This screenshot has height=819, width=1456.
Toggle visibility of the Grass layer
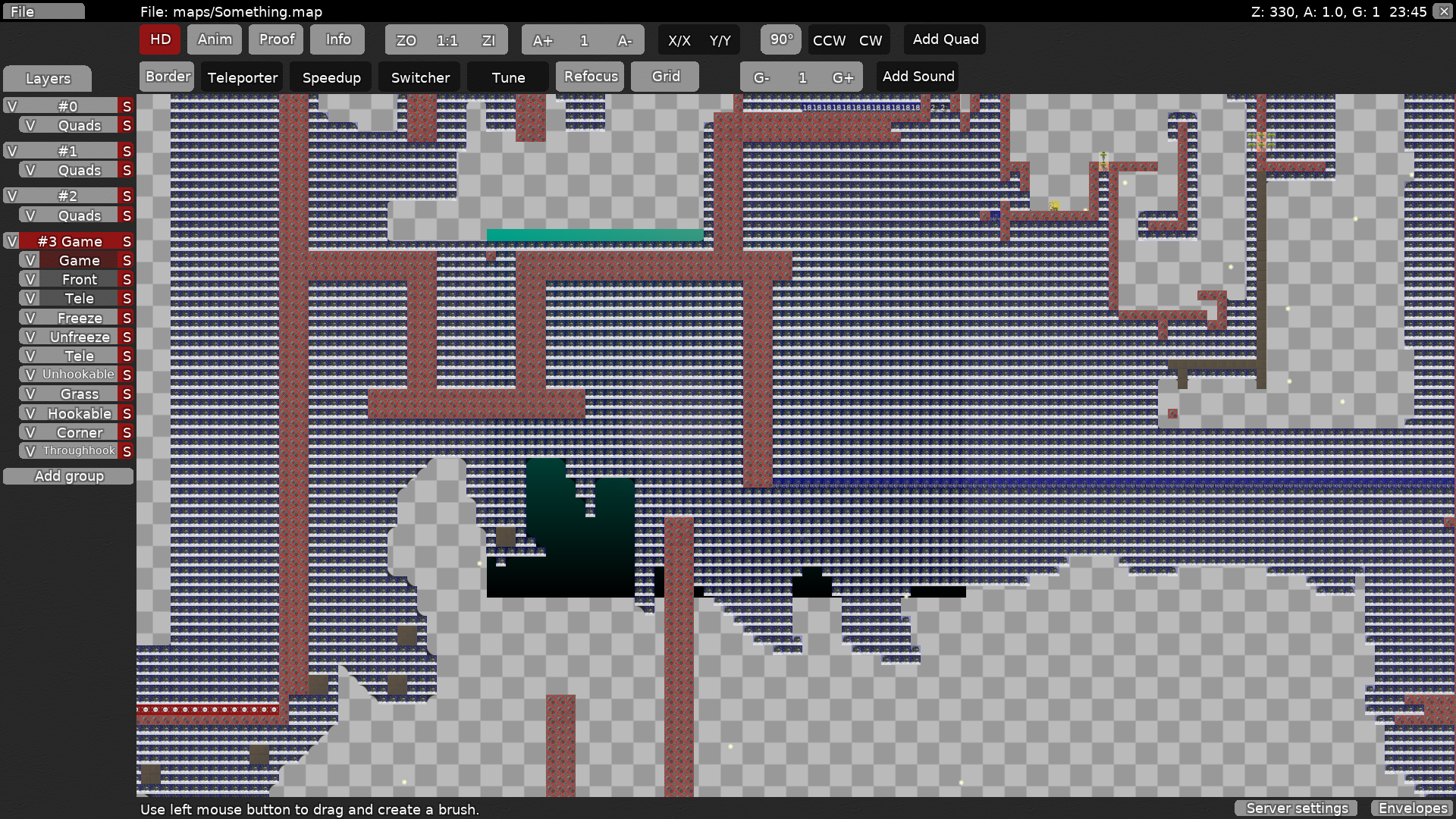pyautogui.click(x=29, y=394)
